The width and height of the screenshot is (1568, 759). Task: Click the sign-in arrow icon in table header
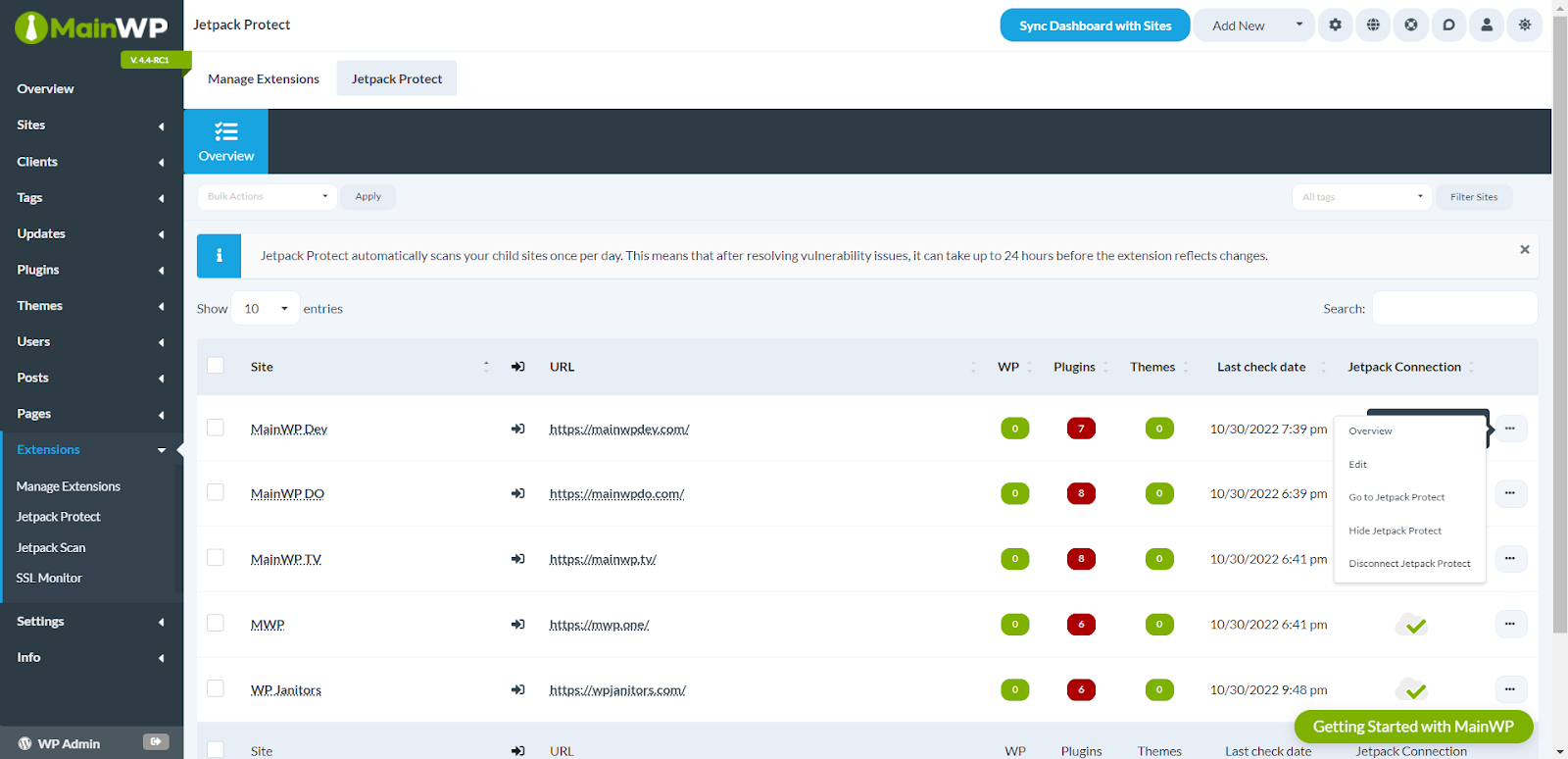pos(517,367)
